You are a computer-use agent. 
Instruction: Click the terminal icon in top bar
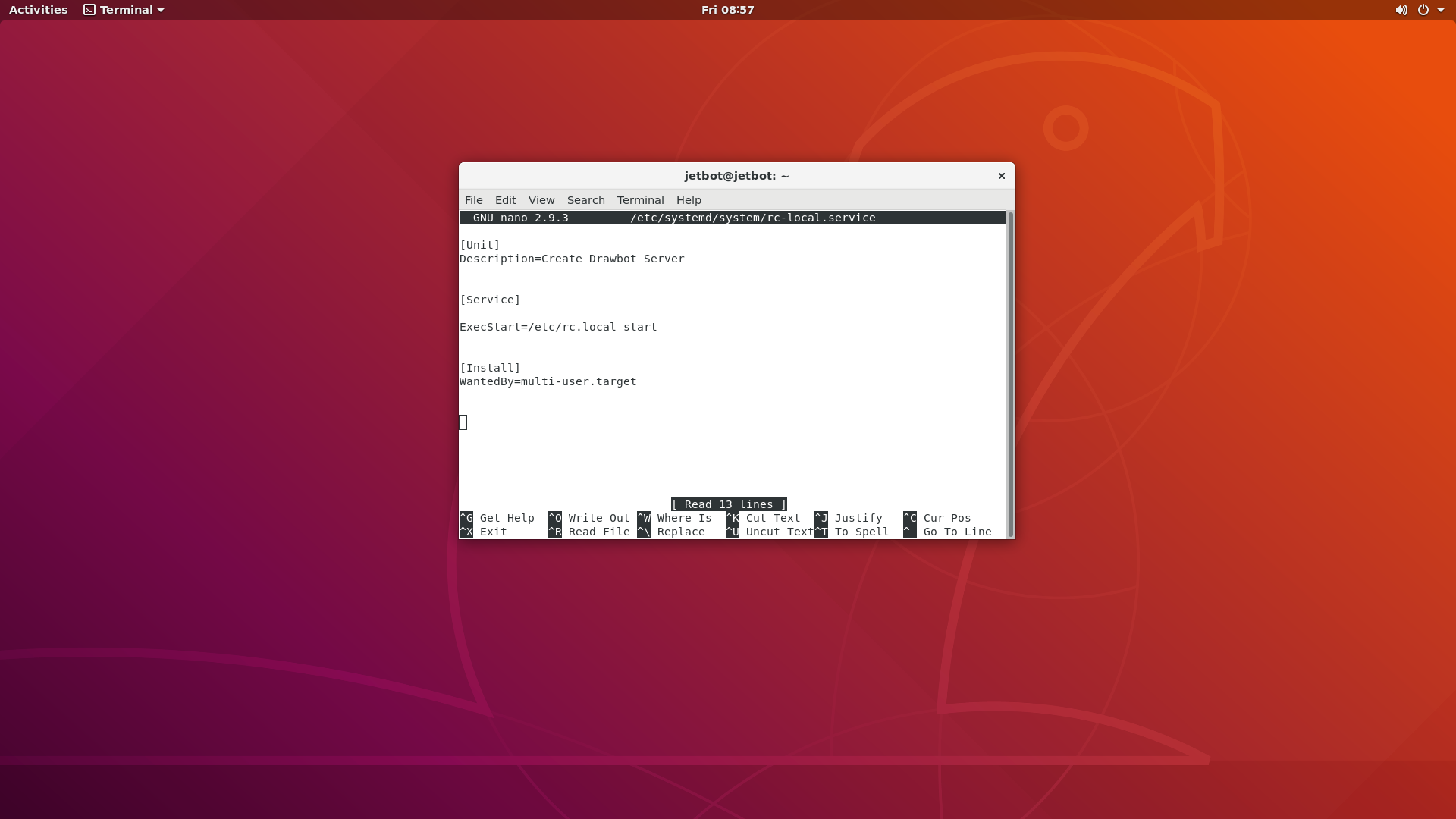(x=89, y=10)
